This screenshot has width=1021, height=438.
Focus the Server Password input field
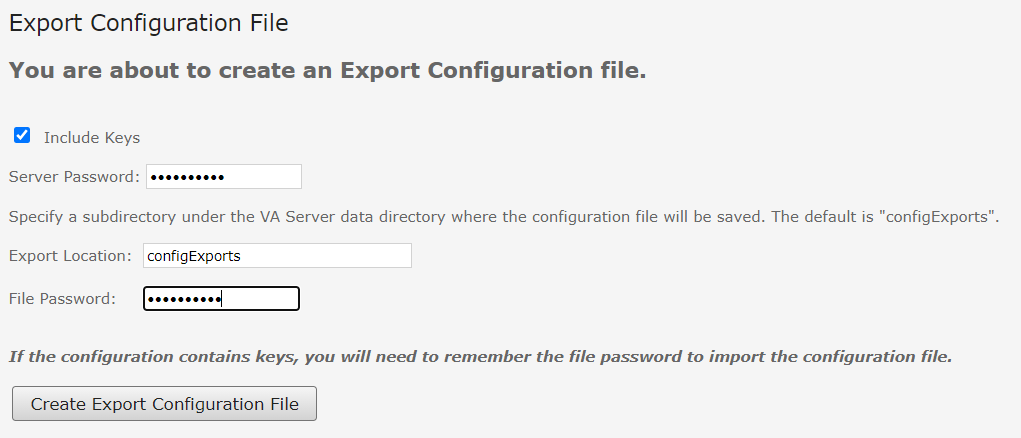pyautogui.click(x=262, y=177)
